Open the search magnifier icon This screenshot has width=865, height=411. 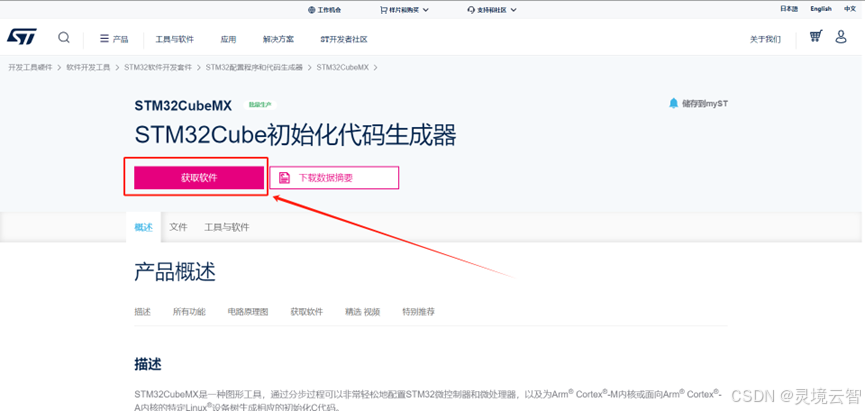[64, 38]
